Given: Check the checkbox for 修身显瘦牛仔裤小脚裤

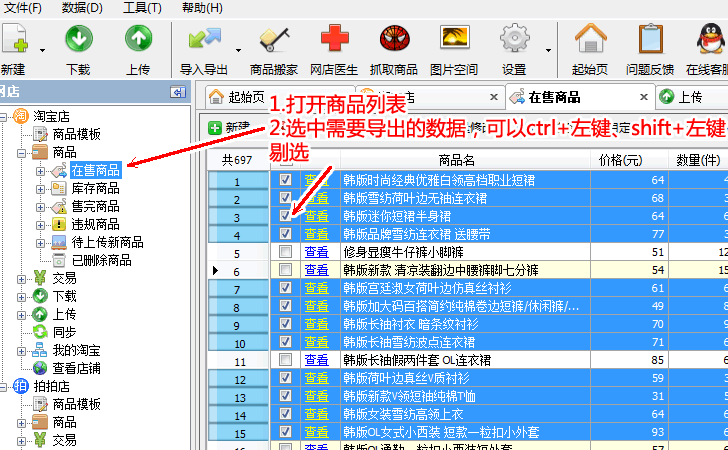Looking at the screenshot, I should [x=285, y=251].
